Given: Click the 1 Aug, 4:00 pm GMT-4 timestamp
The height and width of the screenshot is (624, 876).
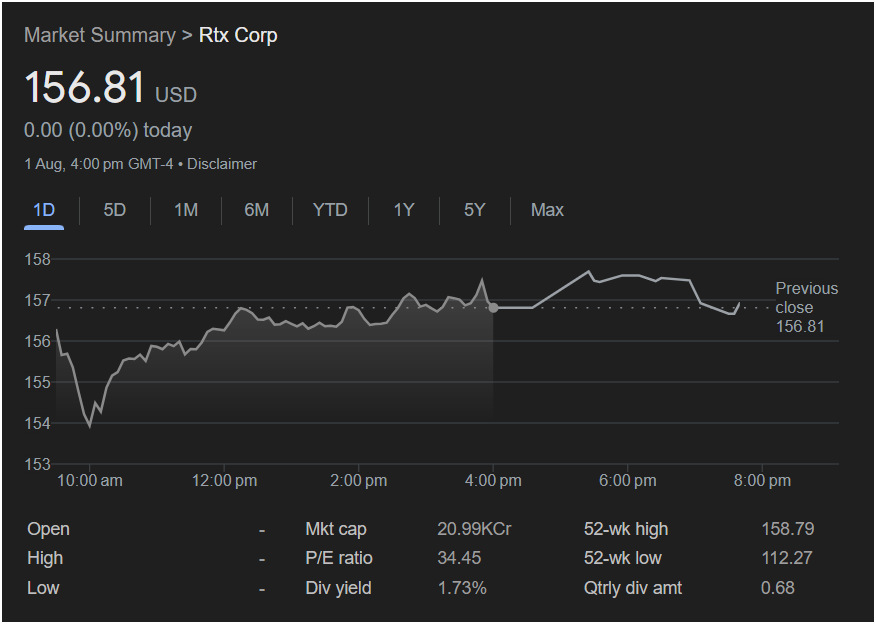Looking at the screenshot, I should point(99,164).
